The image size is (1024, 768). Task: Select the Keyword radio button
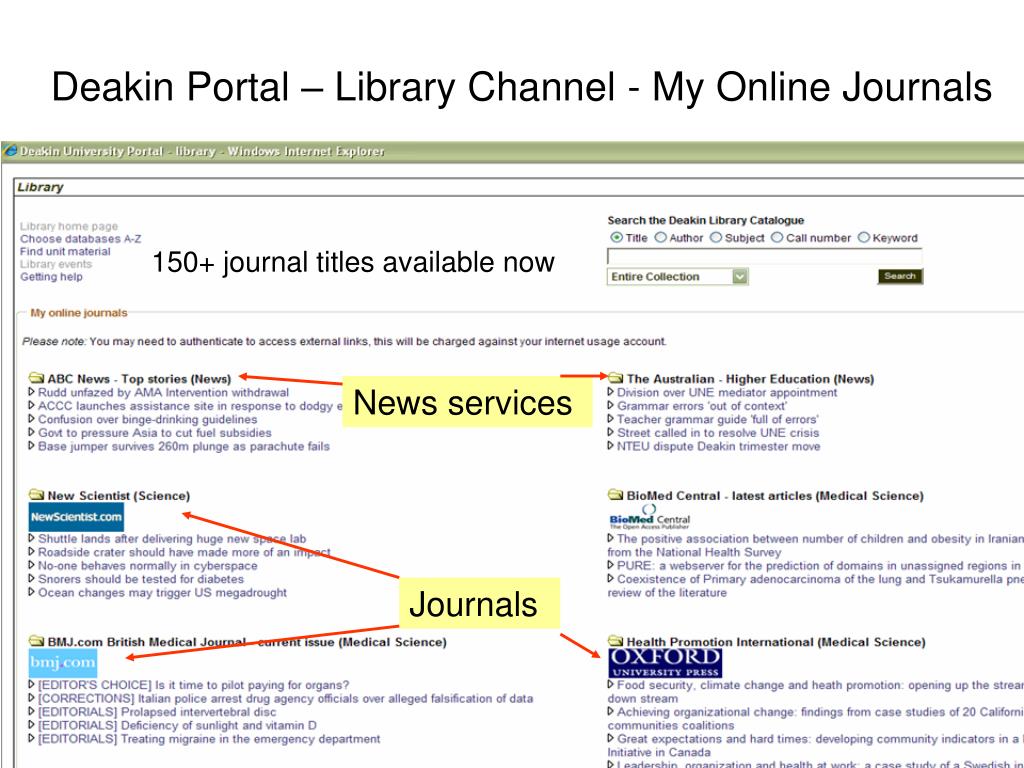click(x=863, y=238)
